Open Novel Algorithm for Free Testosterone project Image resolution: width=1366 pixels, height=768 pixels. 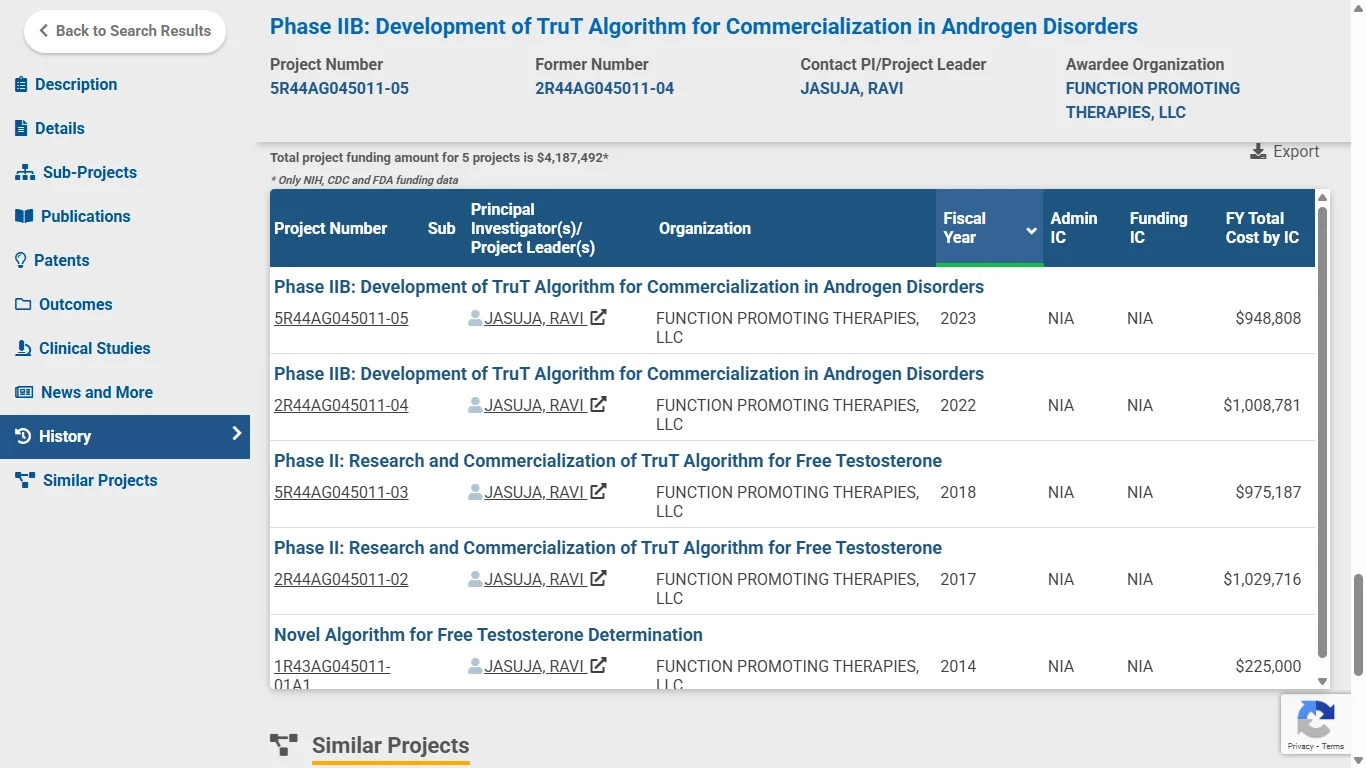tap(488, 635)
